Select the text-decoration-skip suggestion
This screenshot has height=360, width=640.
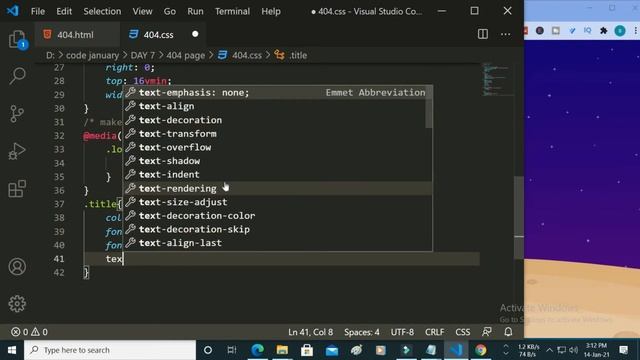coord(278,229)
